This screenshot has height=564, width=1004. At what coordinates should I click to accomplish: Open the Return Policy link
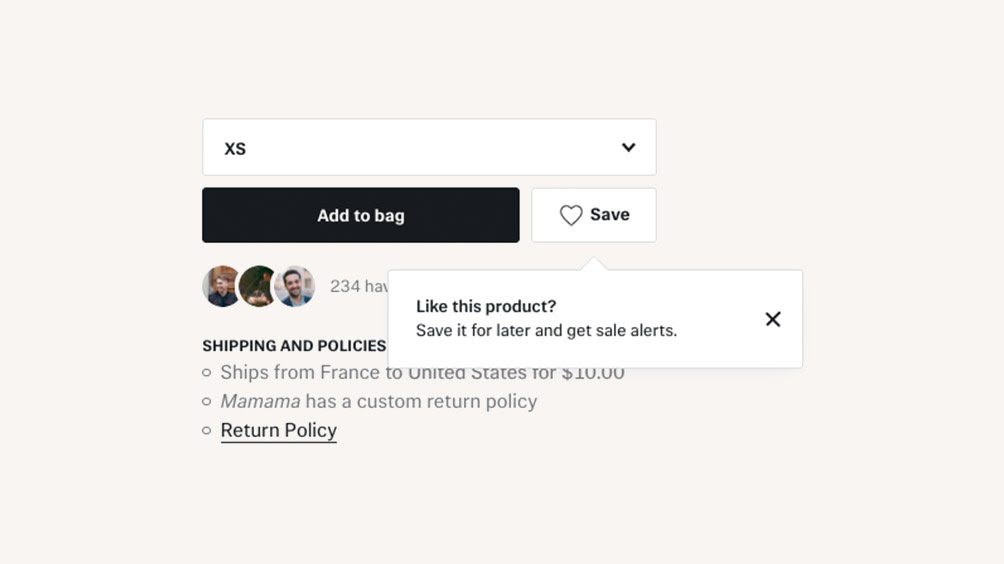[279, 430]
